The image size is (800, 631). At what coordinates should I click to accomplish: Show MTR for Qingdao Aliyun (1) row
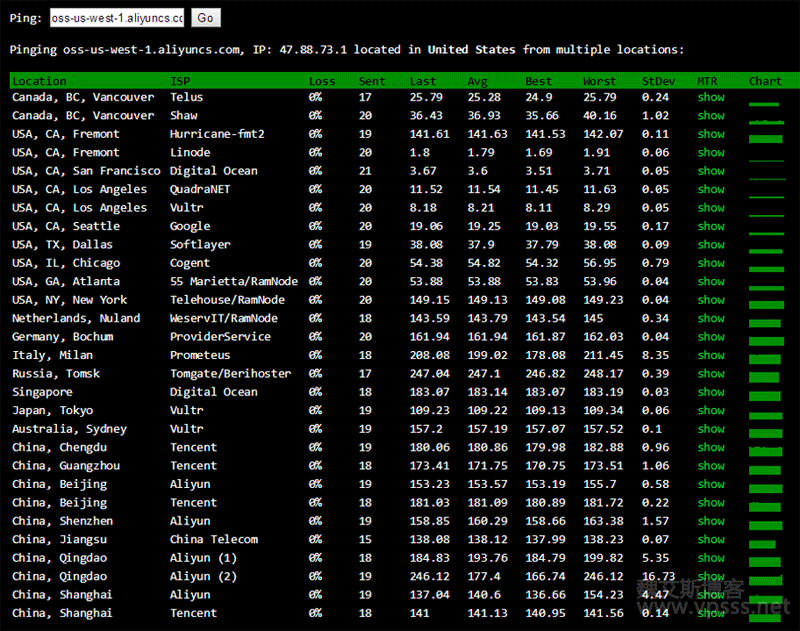pyautogui.click(x=711, y=558)
